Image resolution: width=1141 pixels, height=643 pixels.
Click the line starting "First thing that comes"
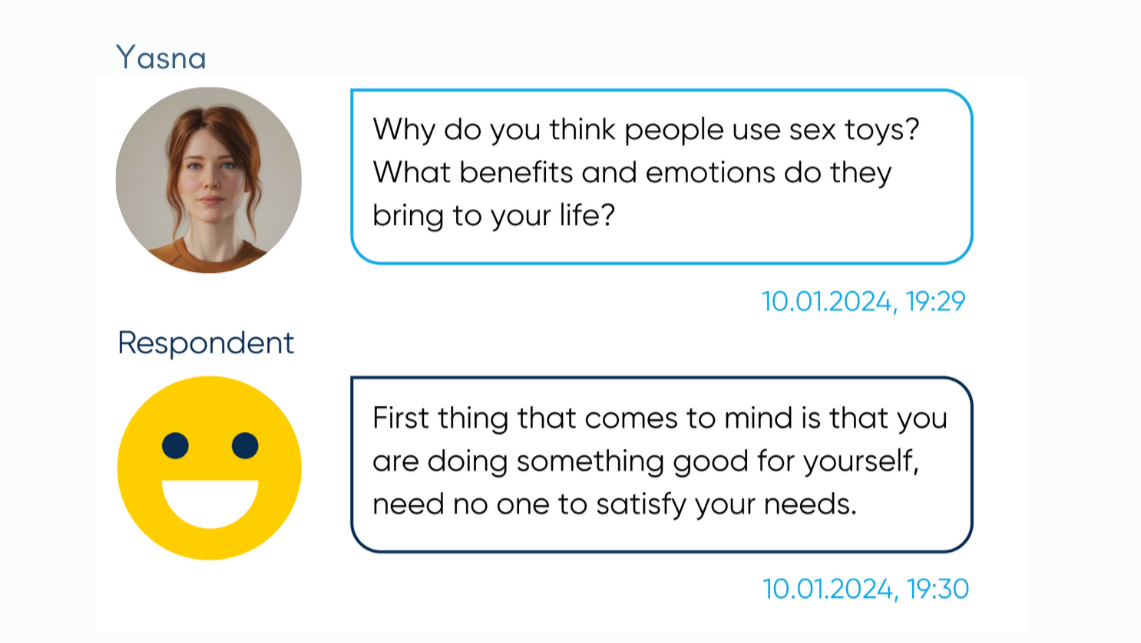[660, 419]
